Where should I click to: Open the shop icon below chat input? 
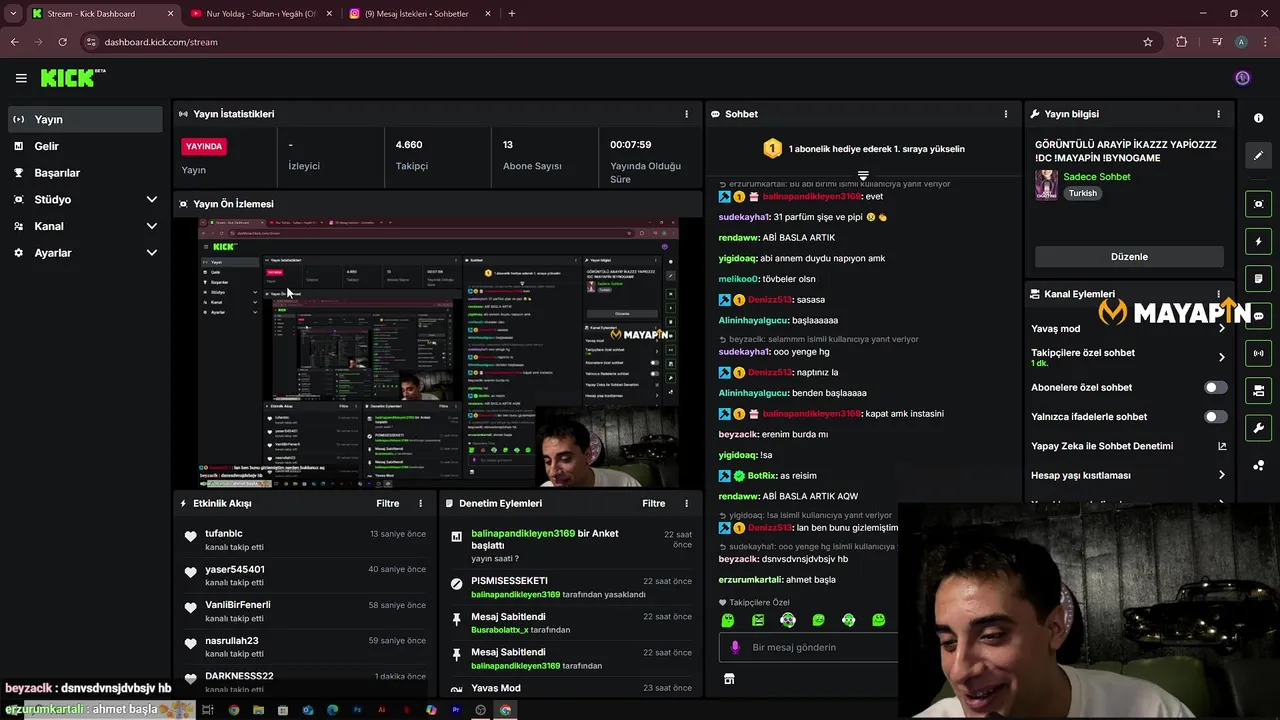coord(729,678)
